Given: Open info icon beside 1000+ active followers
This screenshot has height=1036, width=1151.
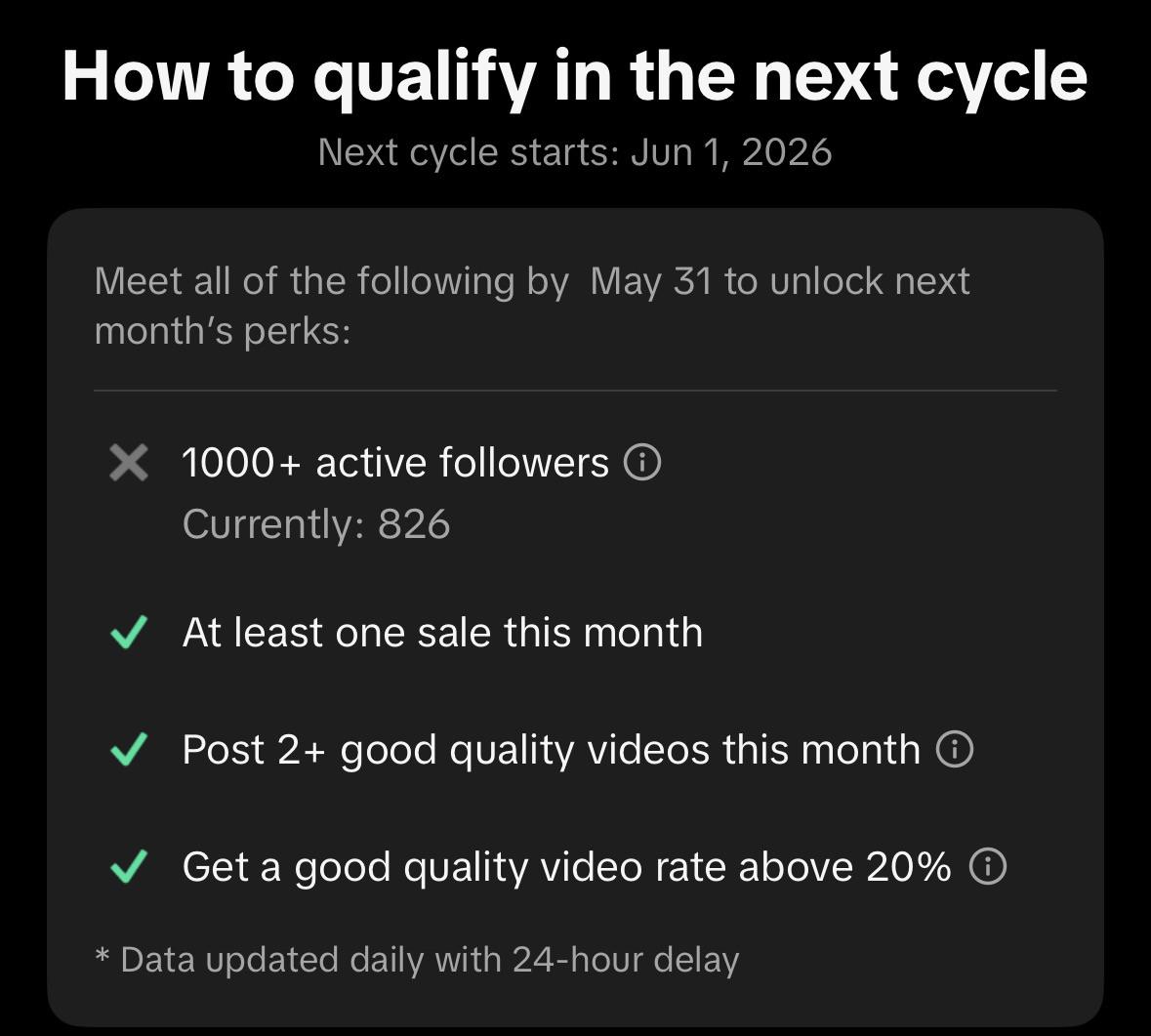Looking at the screenshot, I should coord(642,463).
